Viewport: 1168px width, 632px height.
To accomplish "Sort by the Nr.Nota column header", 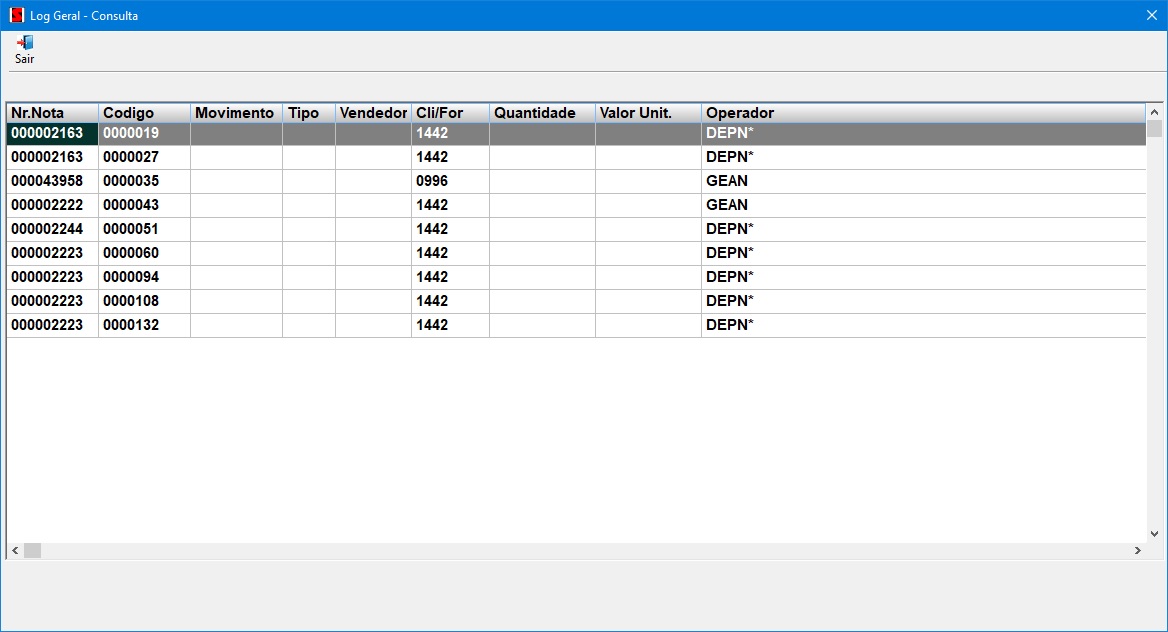I will [52, 113].
